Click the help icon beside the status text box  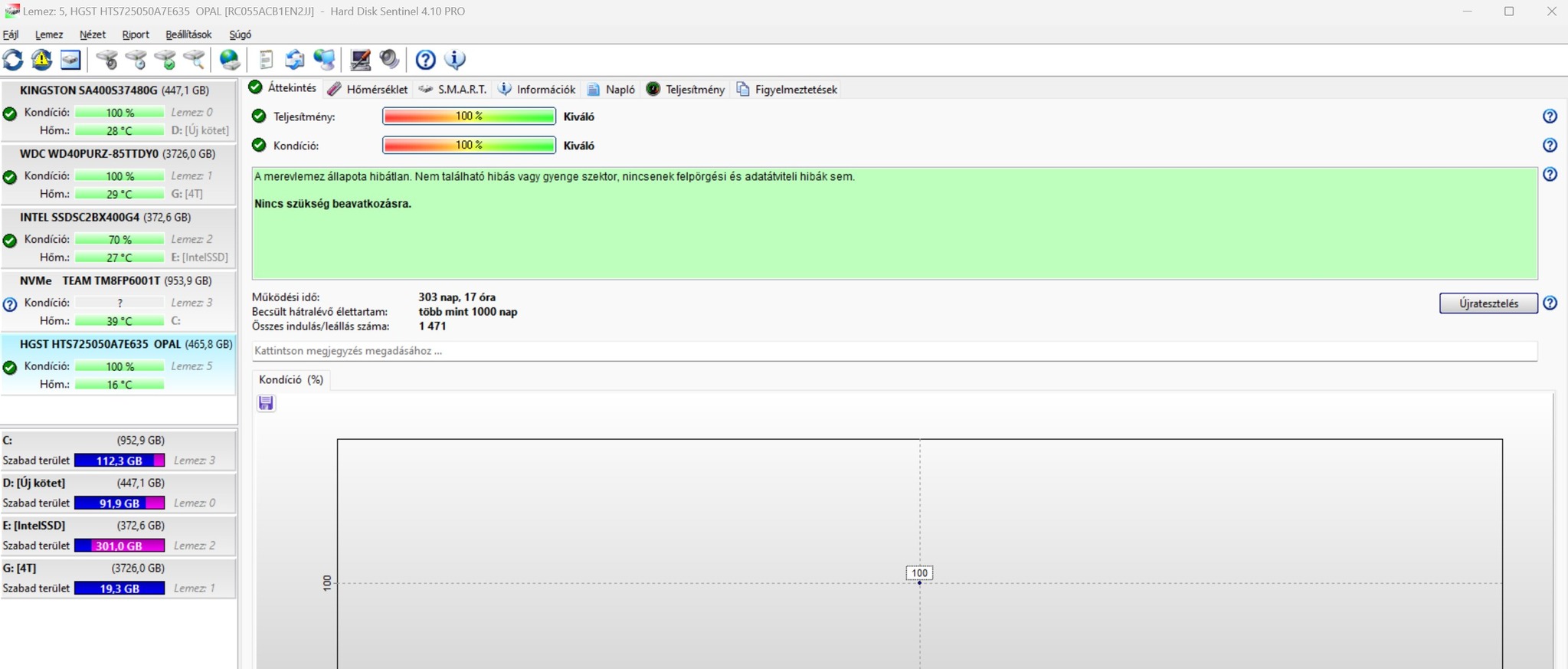pos(1550,174)
